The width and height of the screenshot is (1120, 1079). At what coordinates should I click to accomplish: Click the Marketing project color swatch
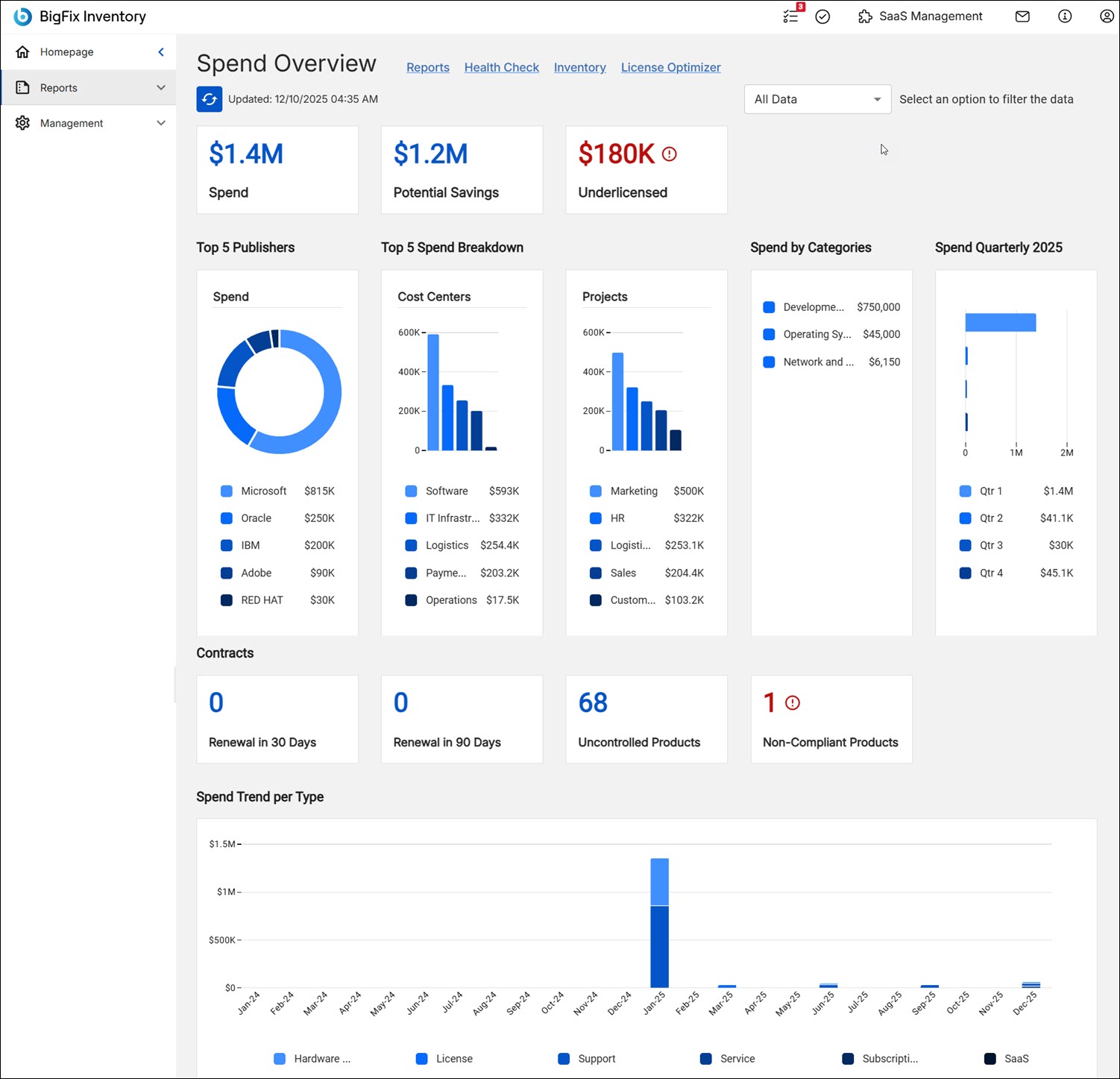click(596, 491)
